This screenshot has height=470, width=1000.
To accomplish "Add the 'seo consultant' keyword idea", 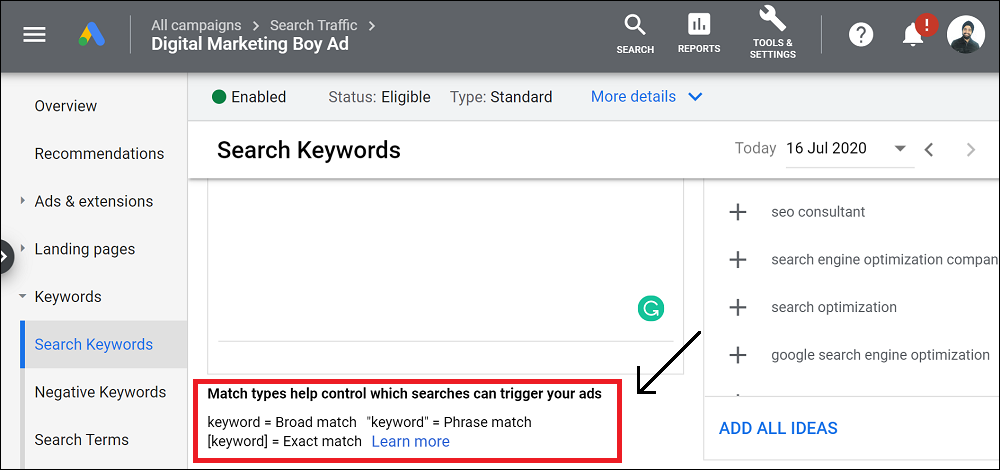I will click(x=738, y=212).
